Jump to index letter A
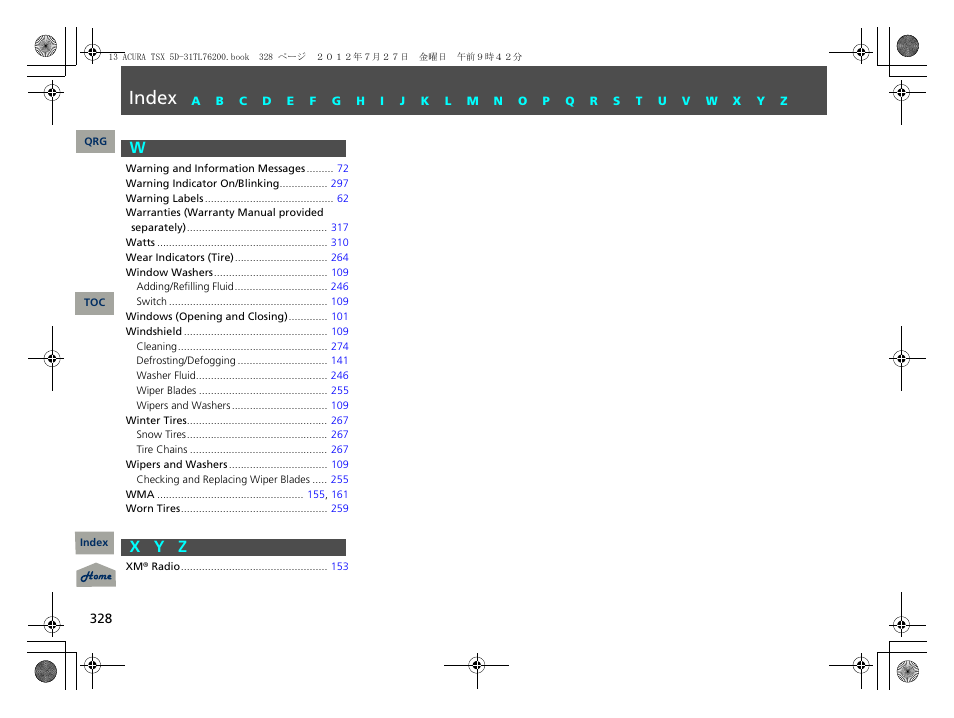Viewport: 954px width, 718px height. (x=196, y=101)
